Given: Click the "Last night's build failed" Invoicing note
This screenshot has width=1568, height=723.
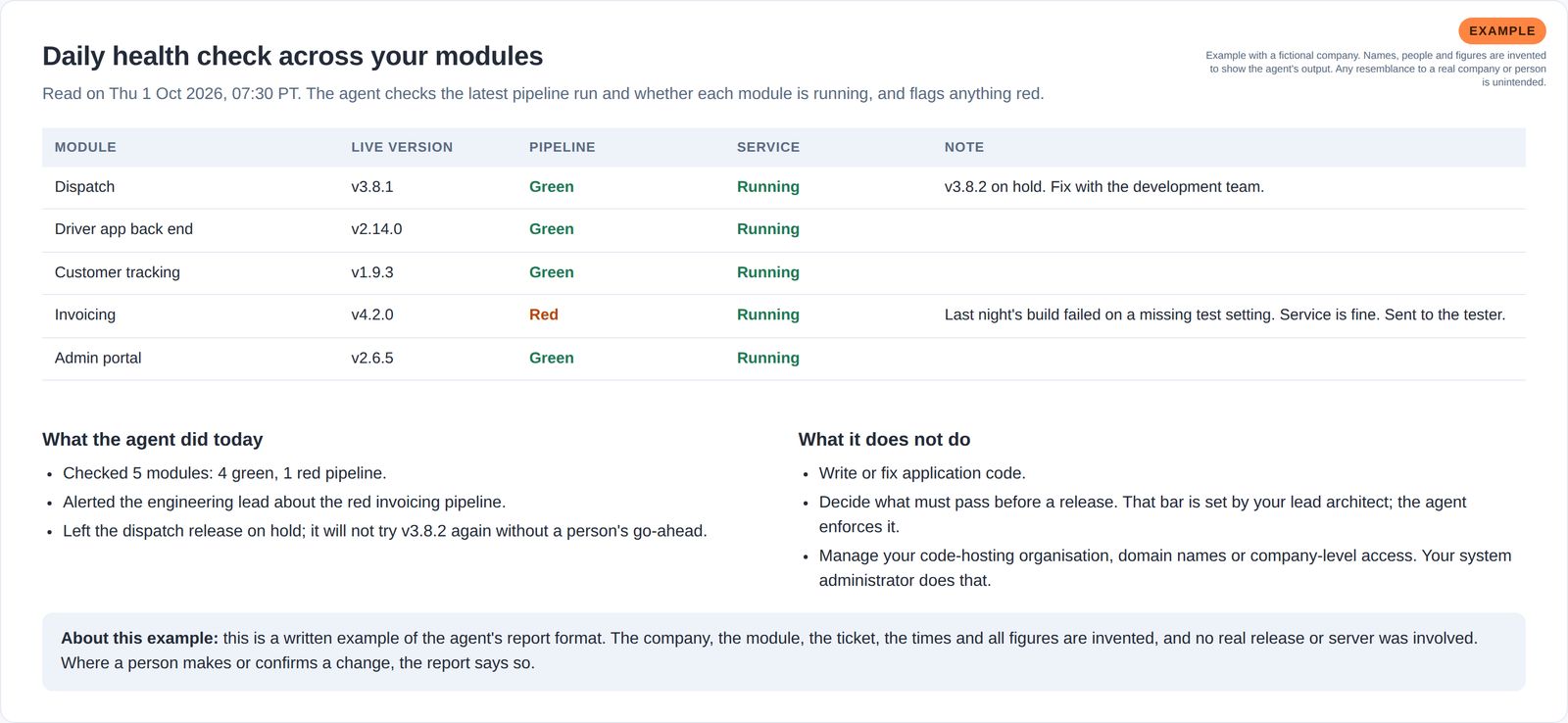Looking at the screenshot, I should tap(1225, 314).
